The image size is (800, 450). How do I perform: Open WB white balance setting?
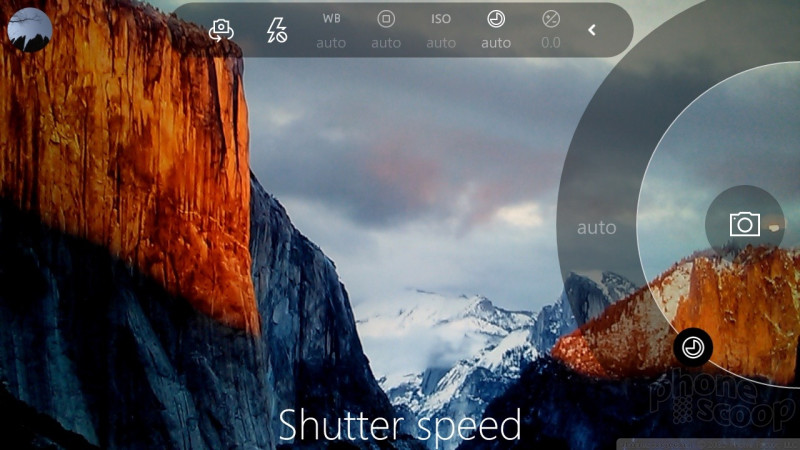[331, 30]
